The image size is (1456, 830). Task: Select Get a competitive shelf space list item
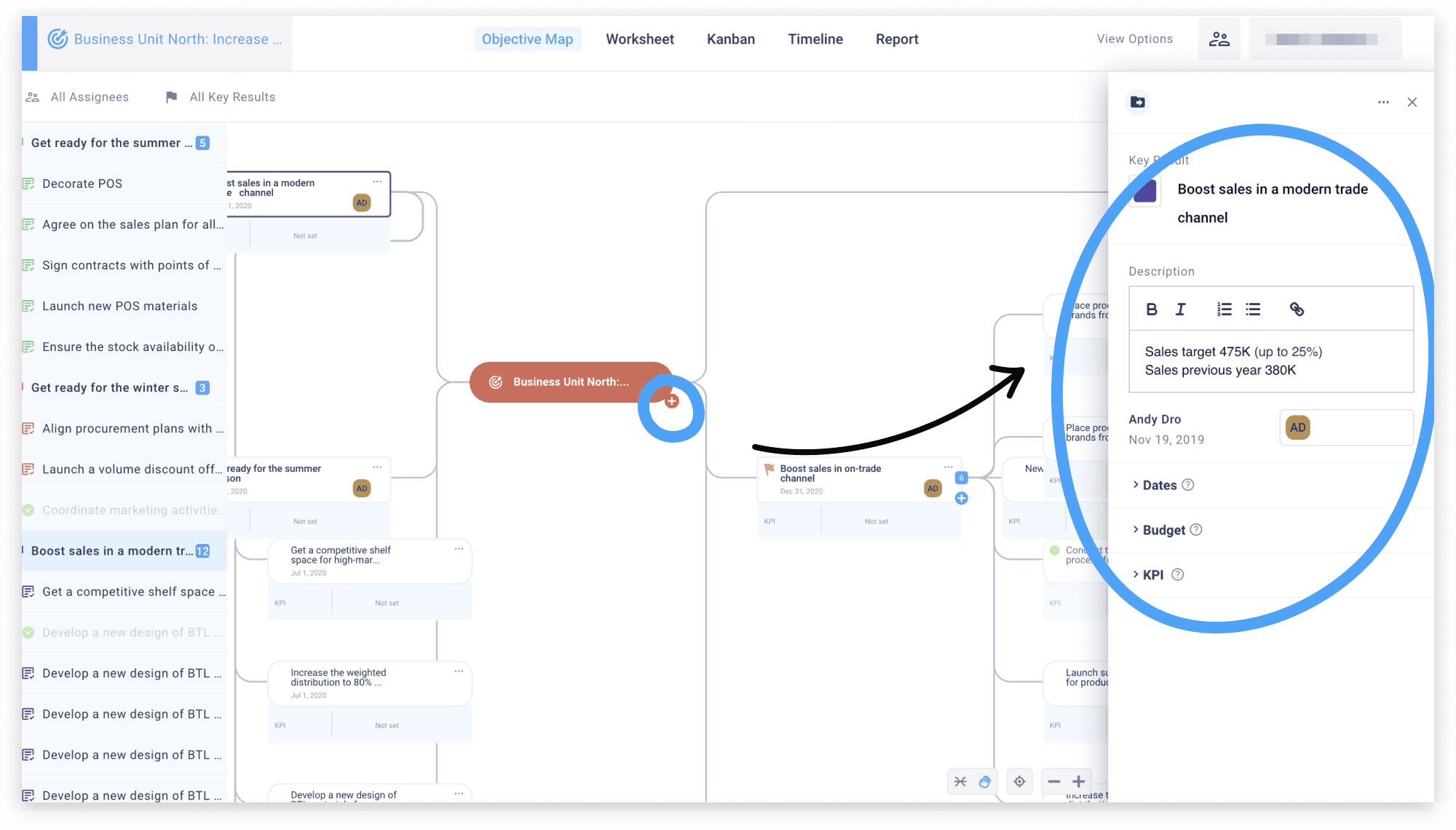pyautogui.click(x=124, y=592)
